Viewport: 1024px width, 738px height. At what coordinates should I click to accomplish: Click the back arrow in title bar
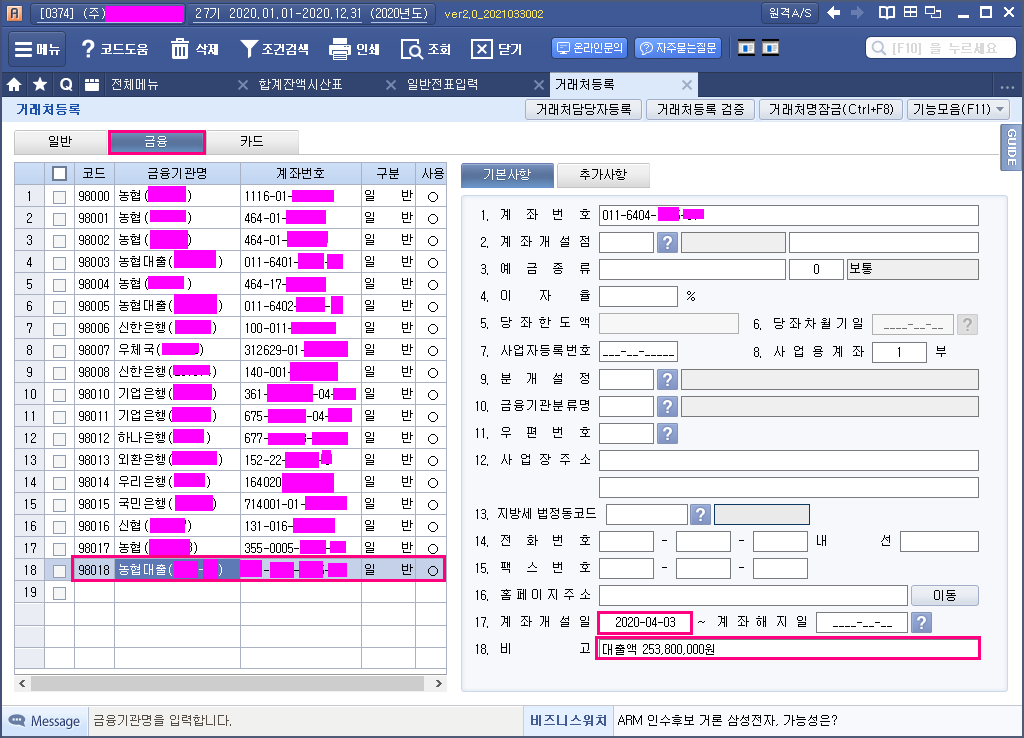pos(834,12)
